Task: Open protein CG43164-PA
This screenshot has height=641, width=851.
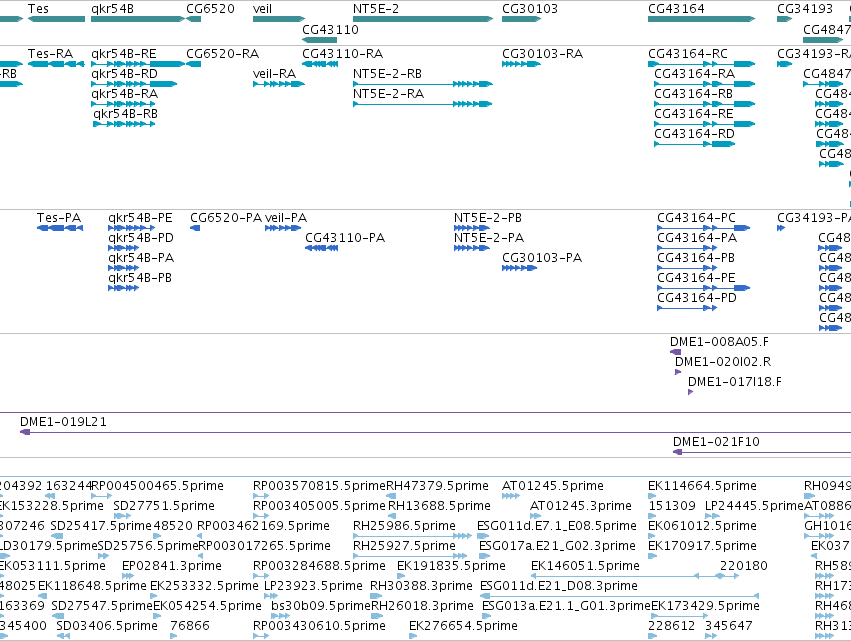Action: [687, 248]
